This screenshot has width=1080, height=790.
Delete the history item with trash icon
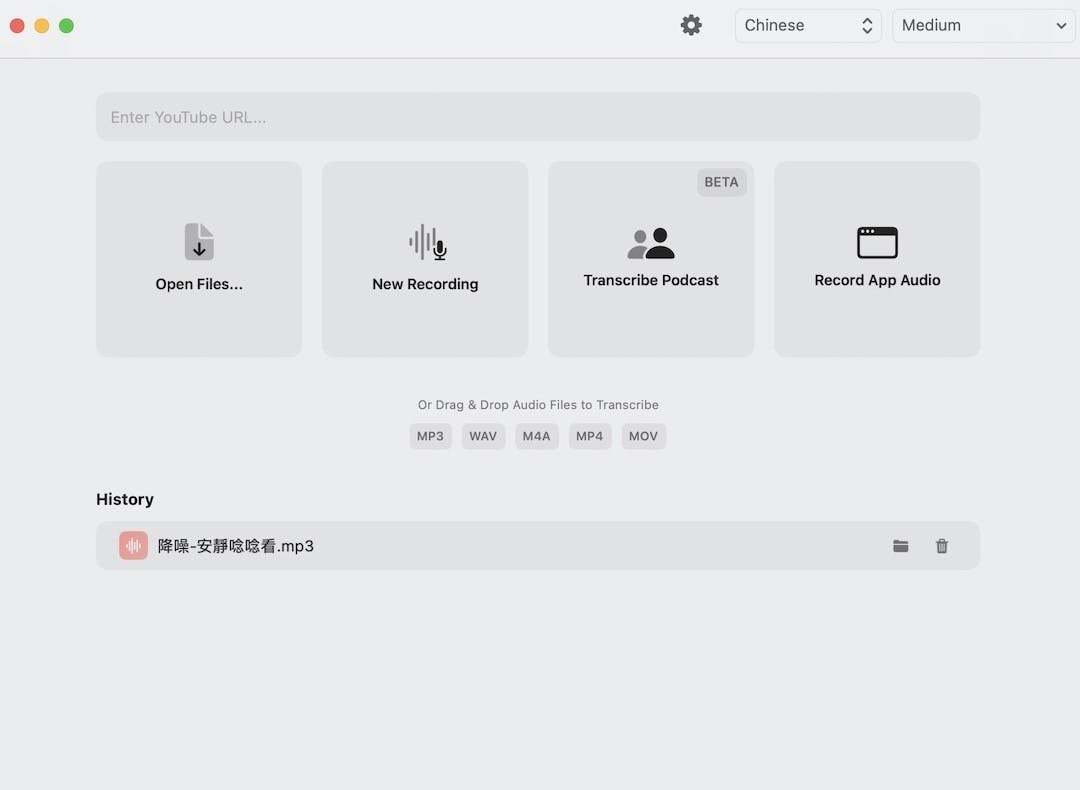(x=942, y=546)
